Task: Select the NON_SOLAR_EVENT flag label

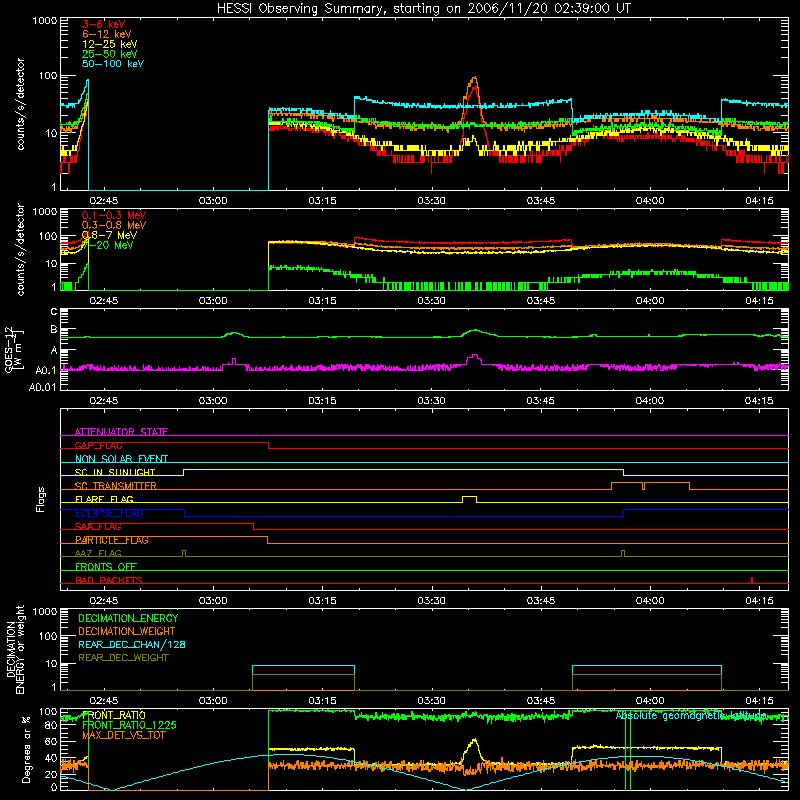Action: pos(121,459)
